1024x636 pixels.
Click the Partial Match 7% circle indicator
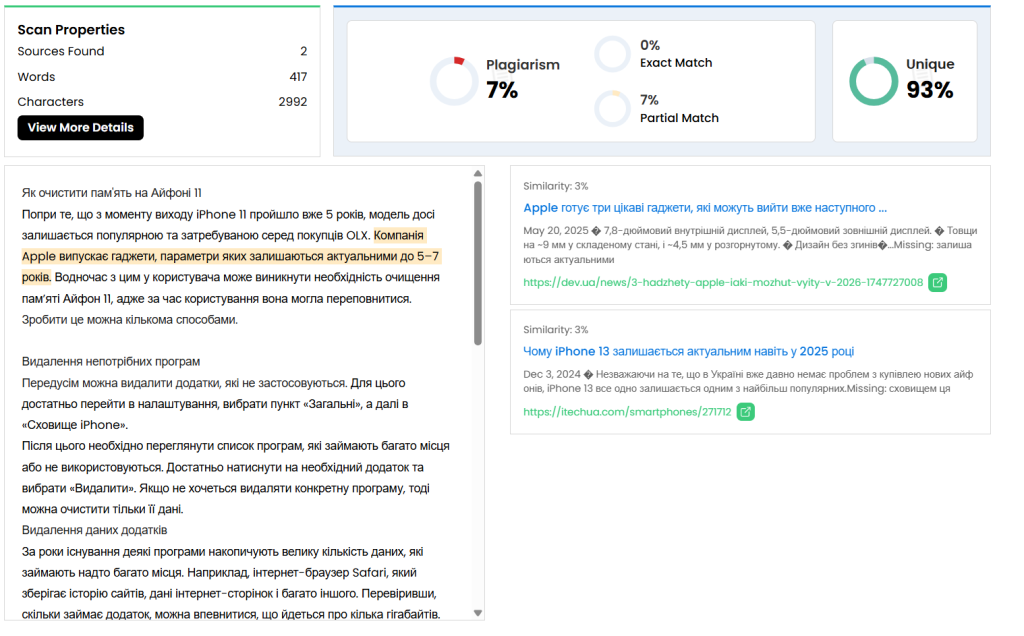[x=612, y=109]
